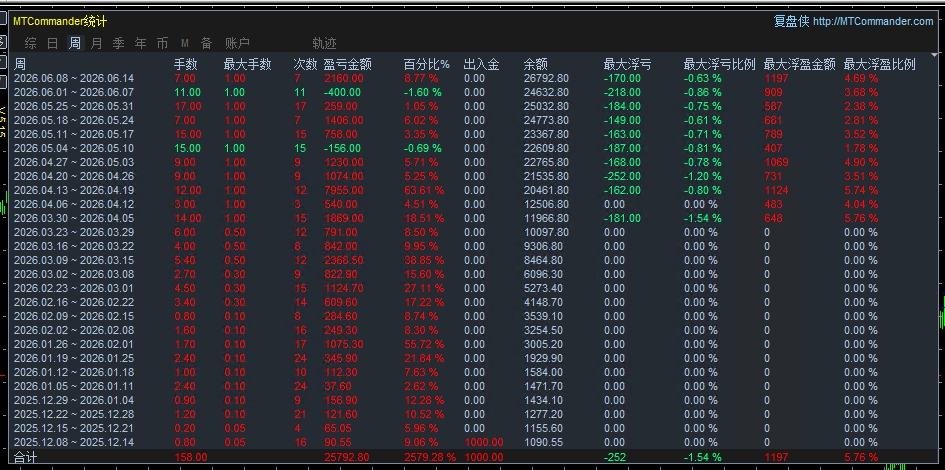This screenshot has height=470, width=945.
Task: Click balance value 26792.80
Action: tap(546, 78)
